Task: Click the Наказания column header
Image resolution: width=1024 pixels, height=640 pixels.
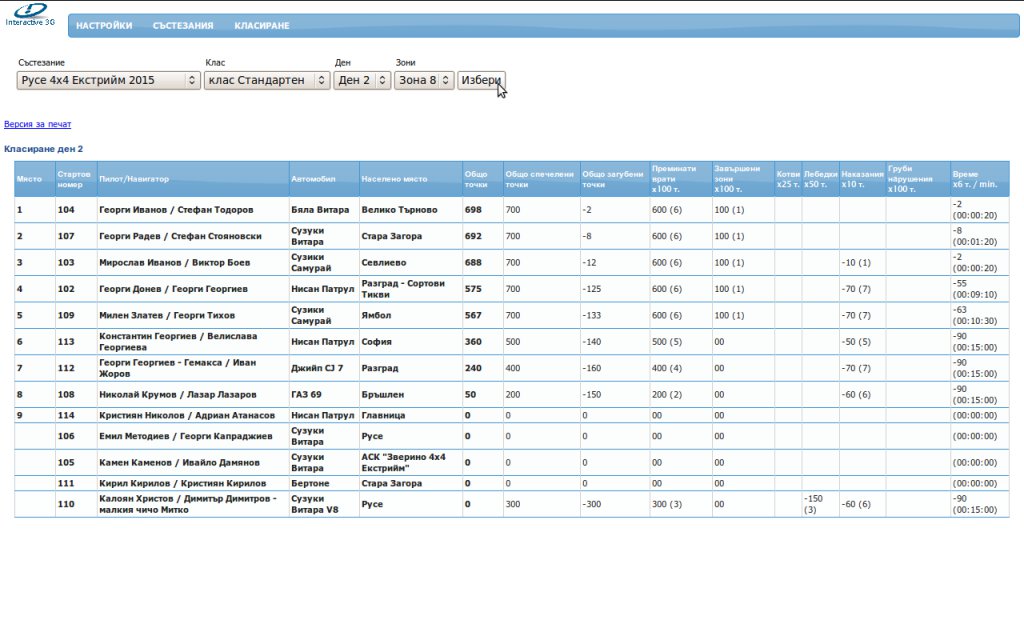Action: 861,179
